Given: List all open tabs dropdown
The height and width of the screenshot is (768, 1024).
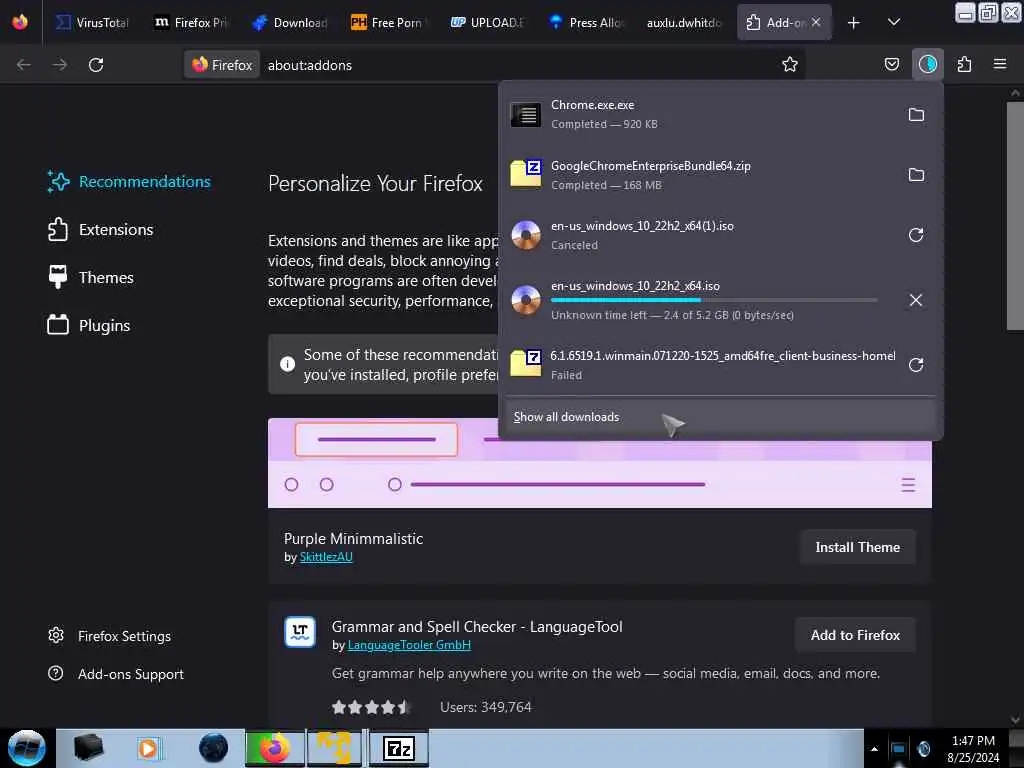Looking at the screenshot, I should [x=894, y=23].
